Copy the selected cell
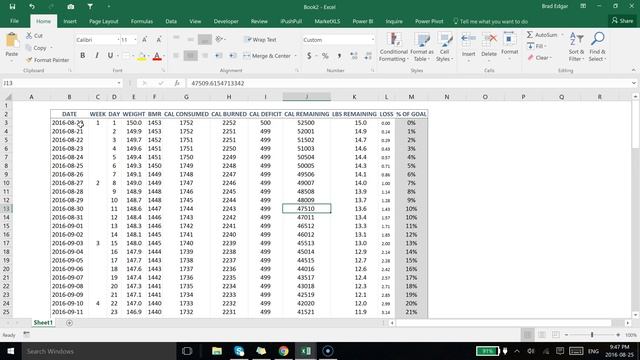 [36, 48]
